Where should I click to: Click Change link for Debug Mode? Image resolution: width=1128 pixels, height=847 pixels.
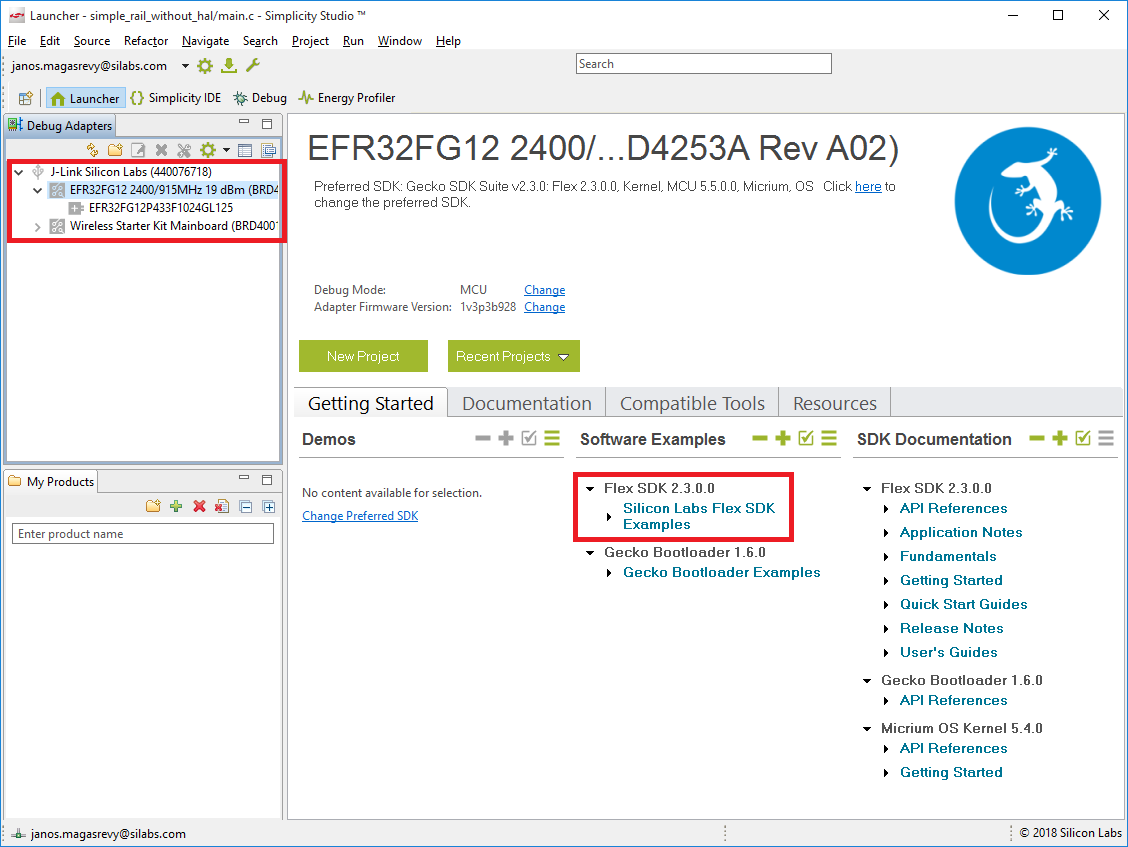point(545,290)
